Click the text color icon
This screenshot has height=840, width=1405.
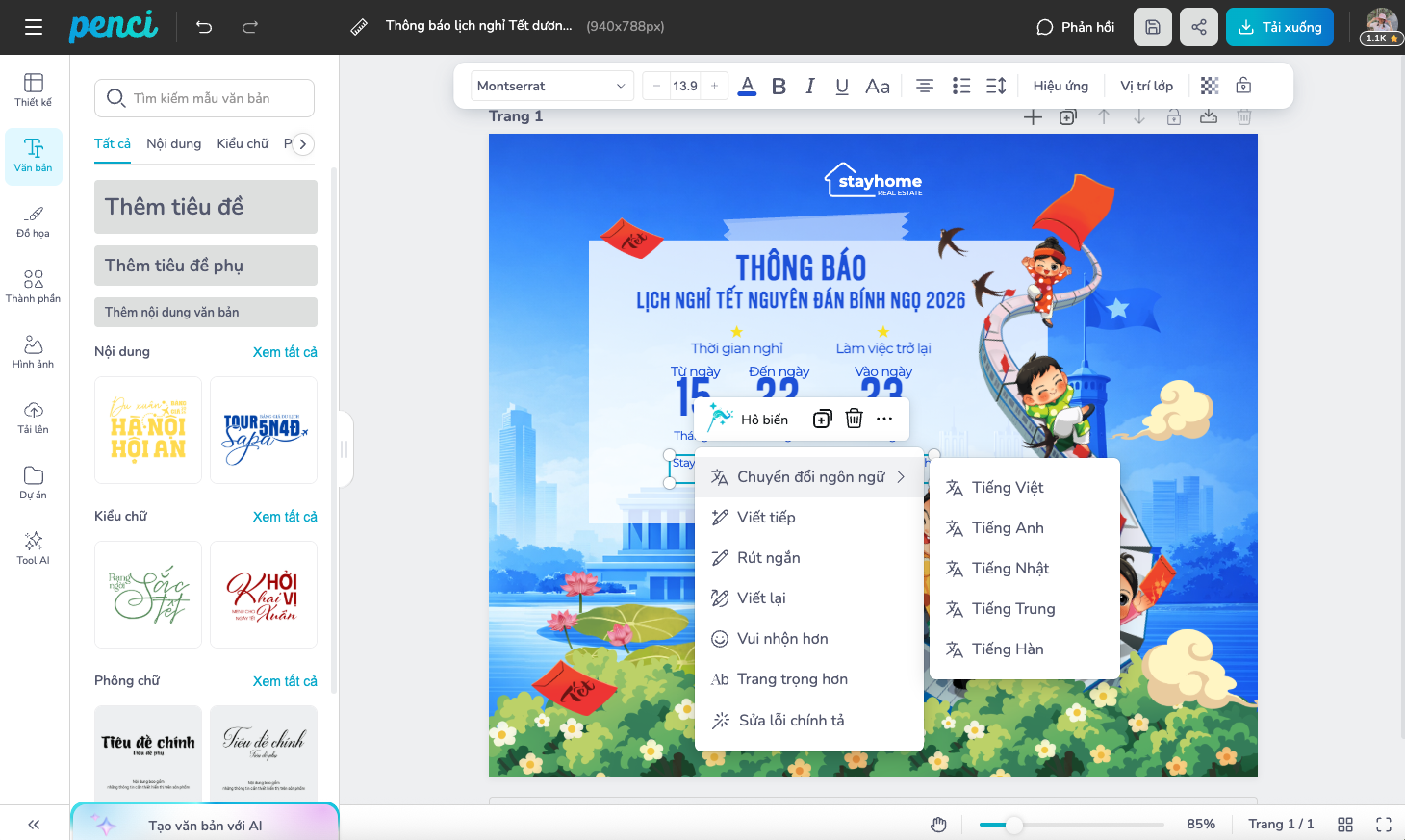(747, 86)
